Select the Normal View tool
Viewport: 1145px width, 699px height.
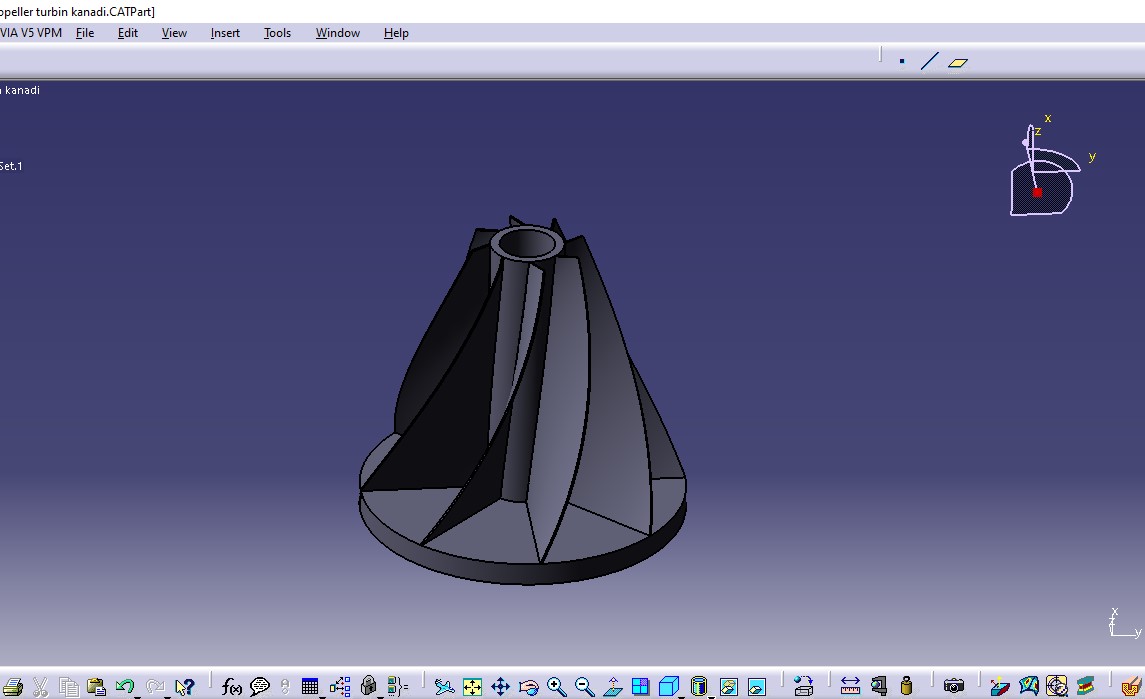613,687
